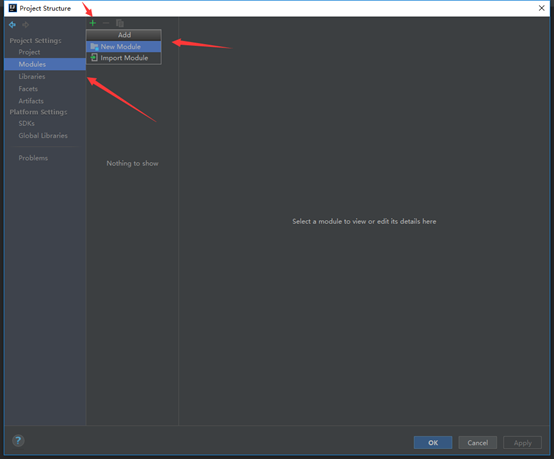The width and height of the screenshot is (554, 459).
Task: Open the Artifacts section
Action: point(31,101)
